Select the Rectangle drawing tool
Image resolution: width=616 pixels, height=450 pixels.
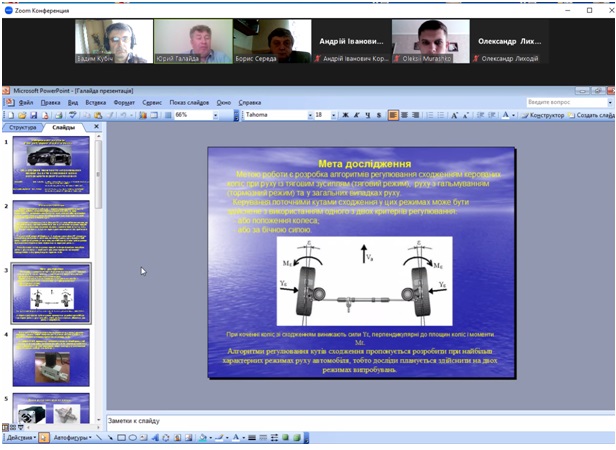120,438
